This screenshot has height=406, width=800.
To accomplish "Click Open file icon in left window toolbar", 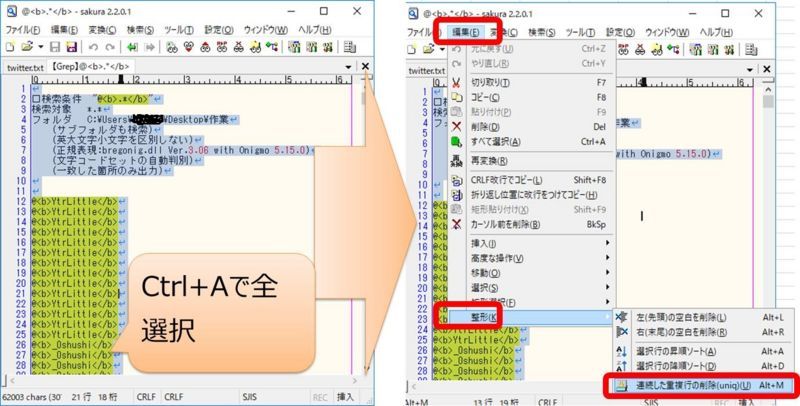I will [x=27, y=47].
